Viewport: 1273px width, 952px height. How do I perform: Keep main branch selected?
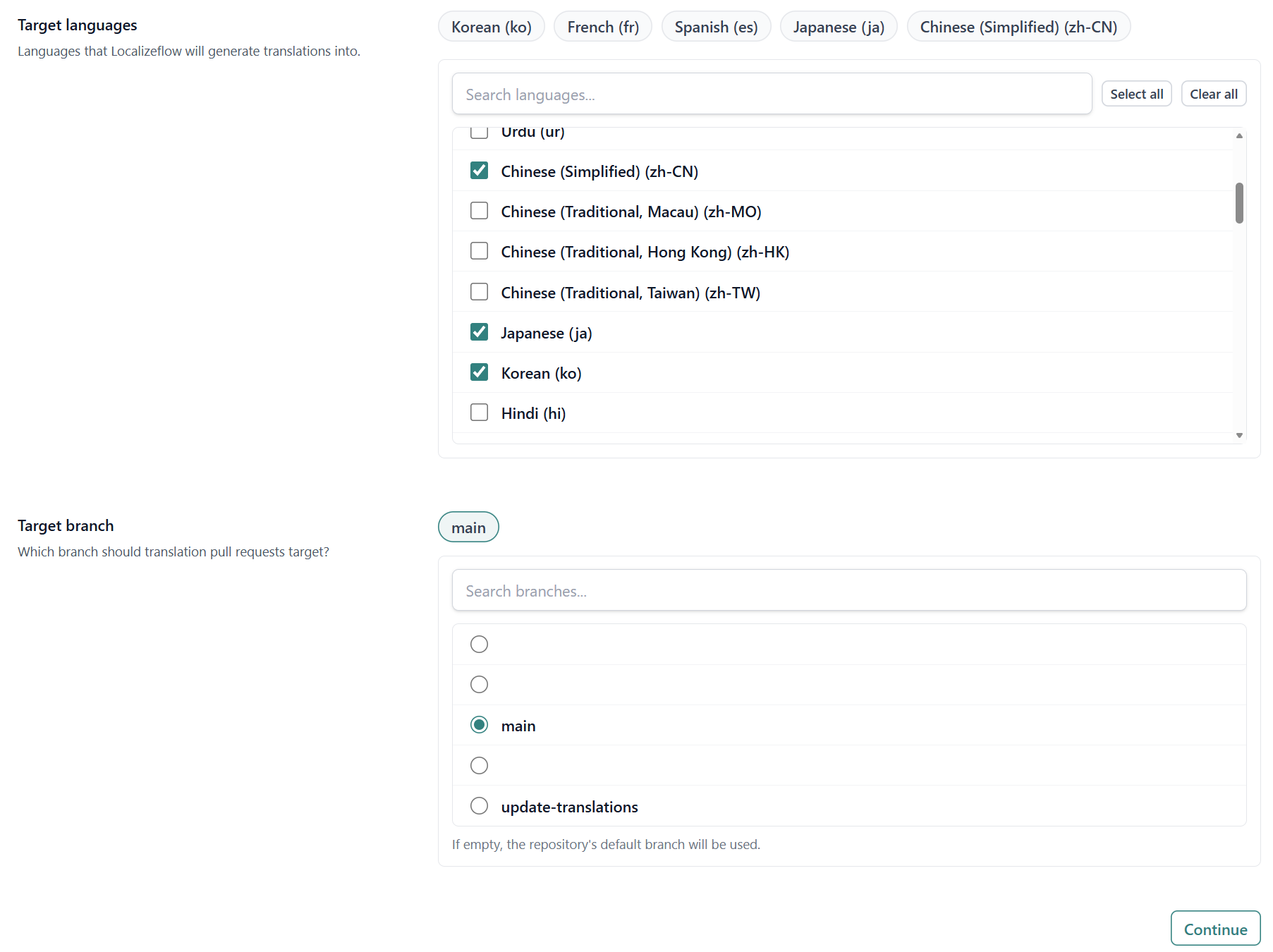click(x=479, y=724)
